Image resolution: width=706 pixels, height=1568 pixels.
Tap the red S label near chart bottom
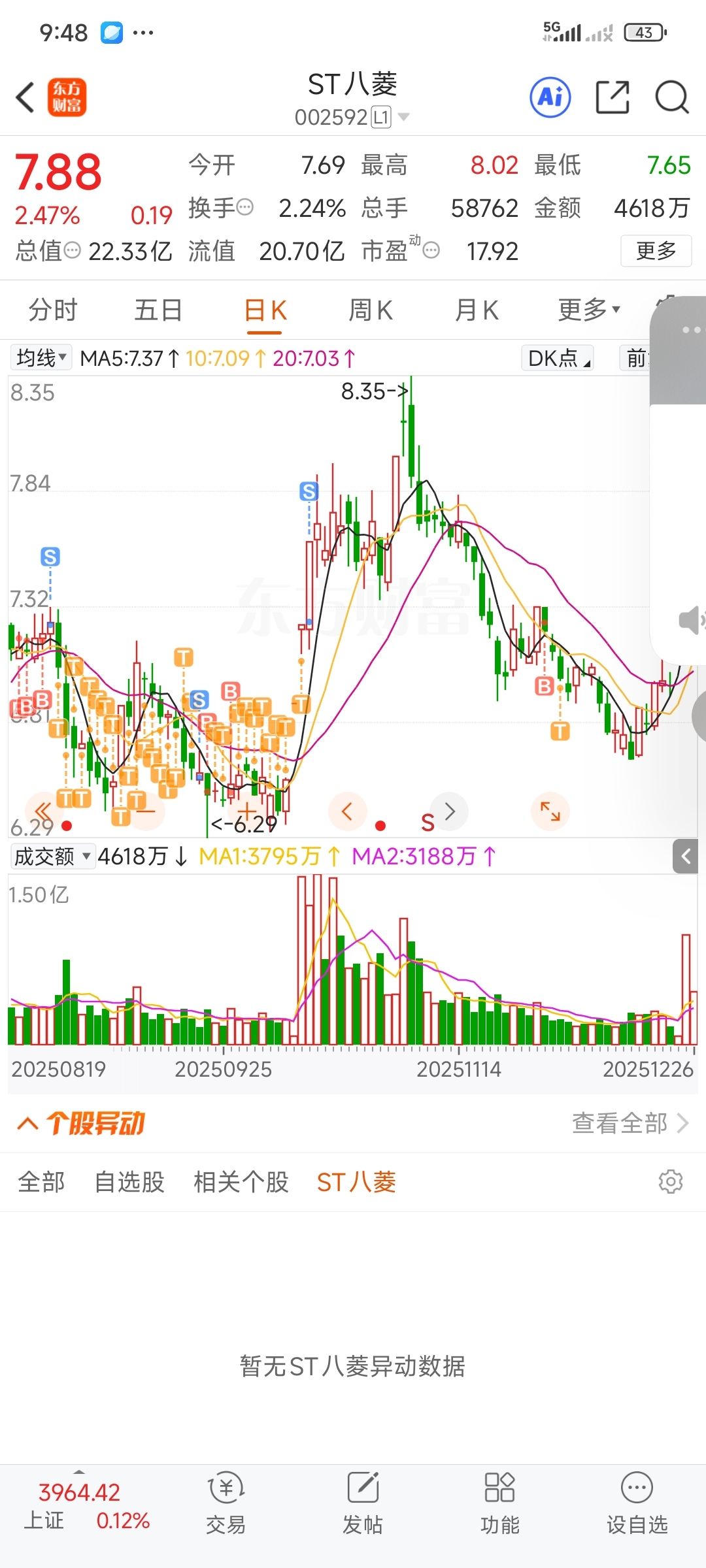tap(428, 823)
